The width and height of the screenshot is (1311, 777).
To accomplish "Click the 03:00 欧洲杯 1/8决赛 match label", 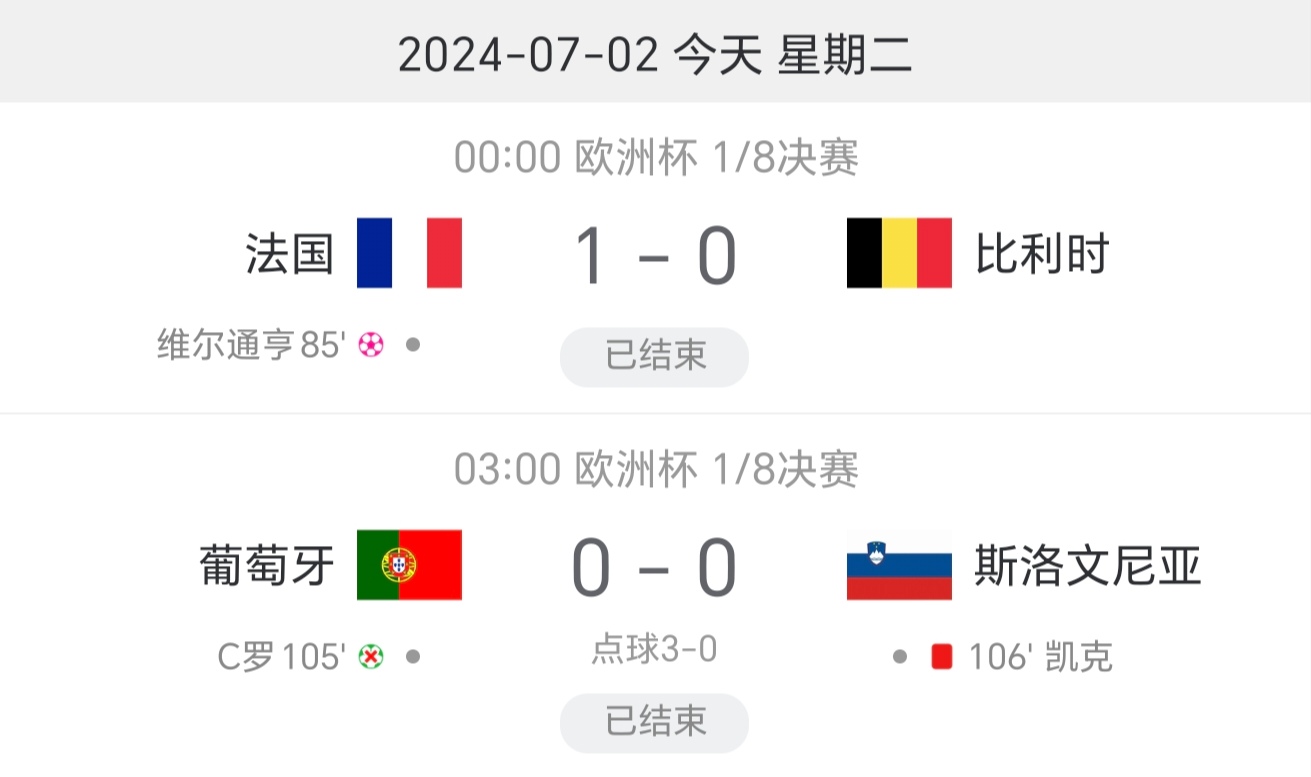I will [x=655, y=470].
